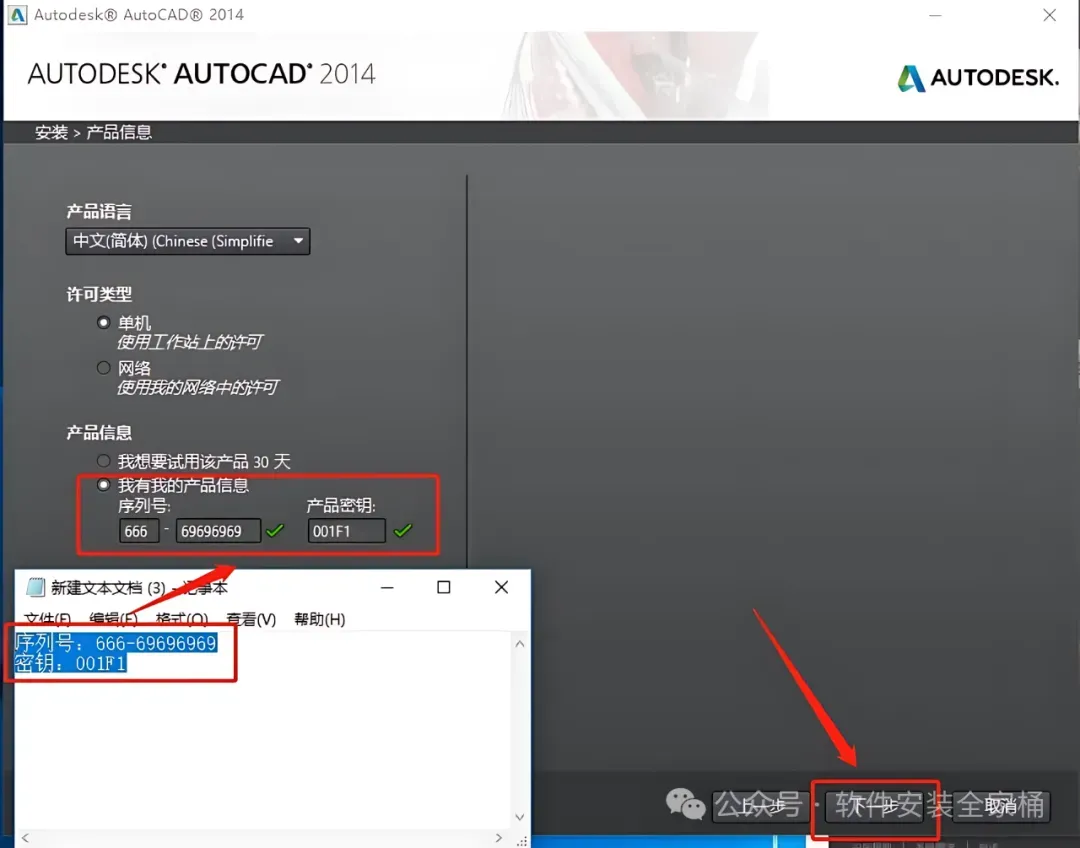Click the 上一步 Back button
Image resolution: width=1080 pixels, height=848 pixels.
[762, 806]
